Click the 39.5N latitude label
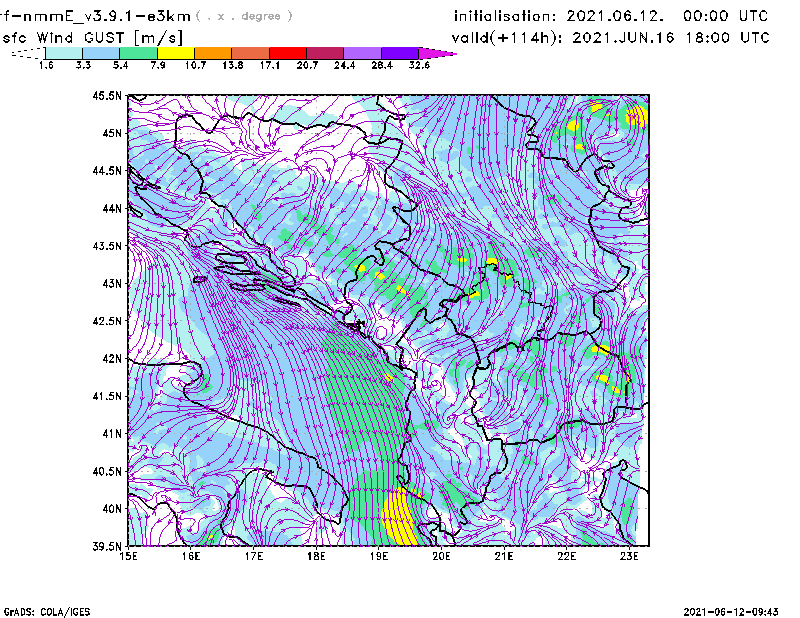800x618 pixels. 108,547
